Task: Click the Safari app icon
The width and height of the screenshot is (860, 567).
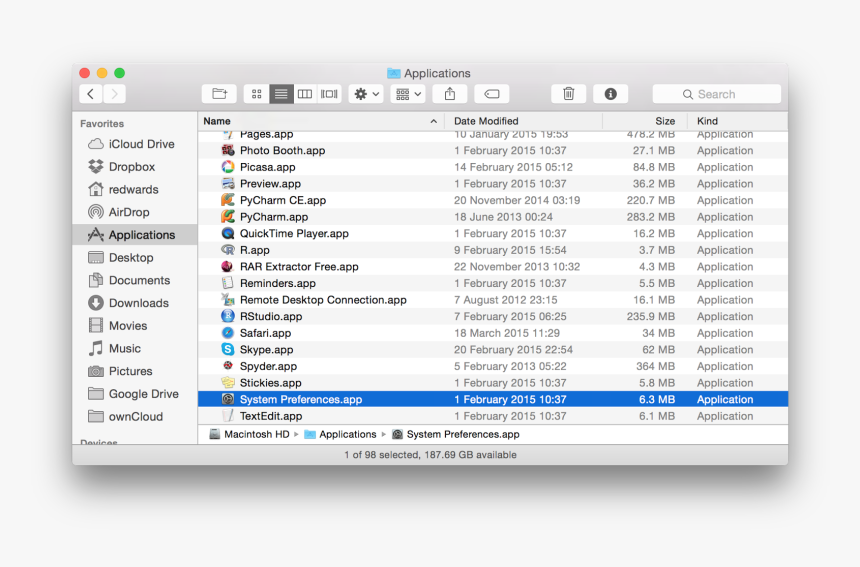Action: (x=228, y=333)
